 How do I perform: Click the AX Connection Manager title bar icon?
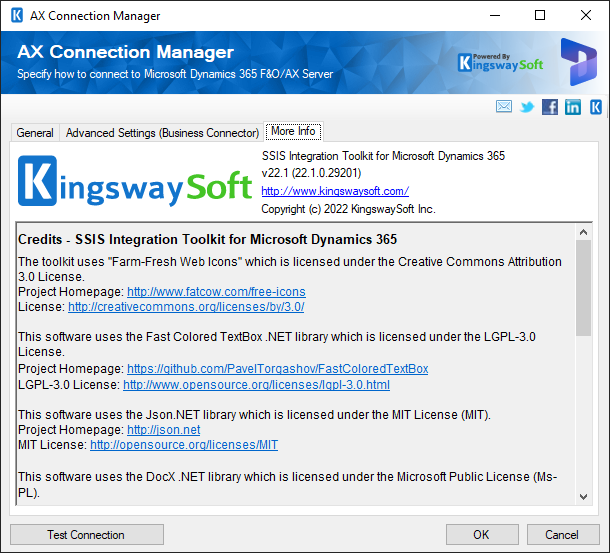[x=17, y=16]
